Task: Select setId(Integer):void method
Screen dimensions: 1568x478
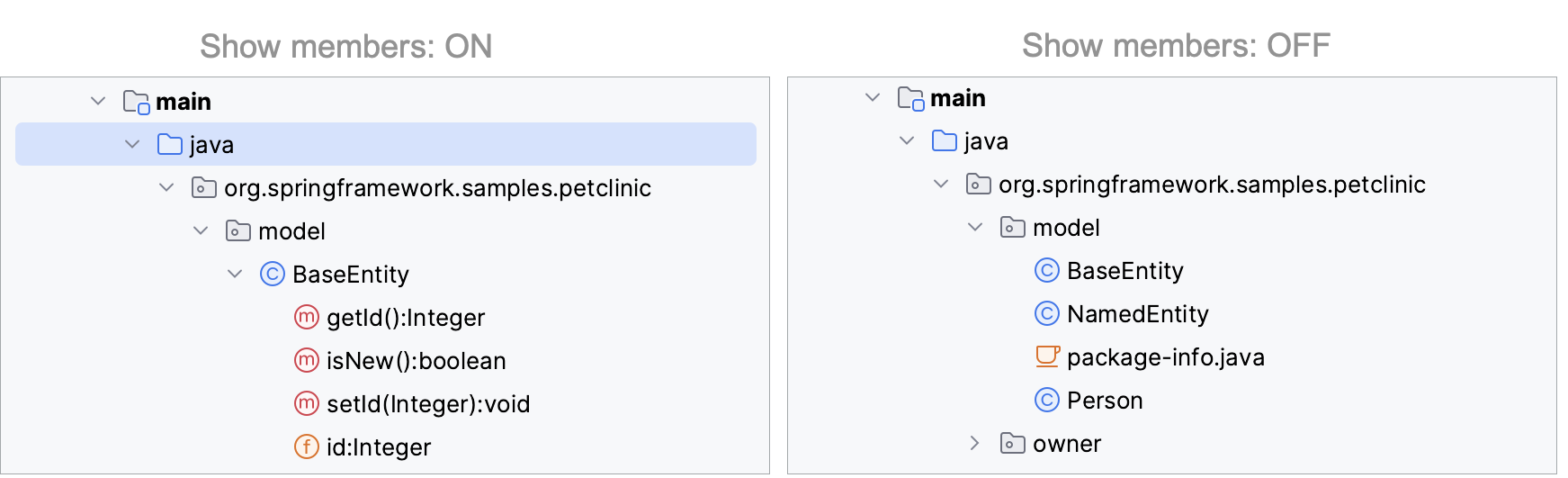Action: pos(428,404)
